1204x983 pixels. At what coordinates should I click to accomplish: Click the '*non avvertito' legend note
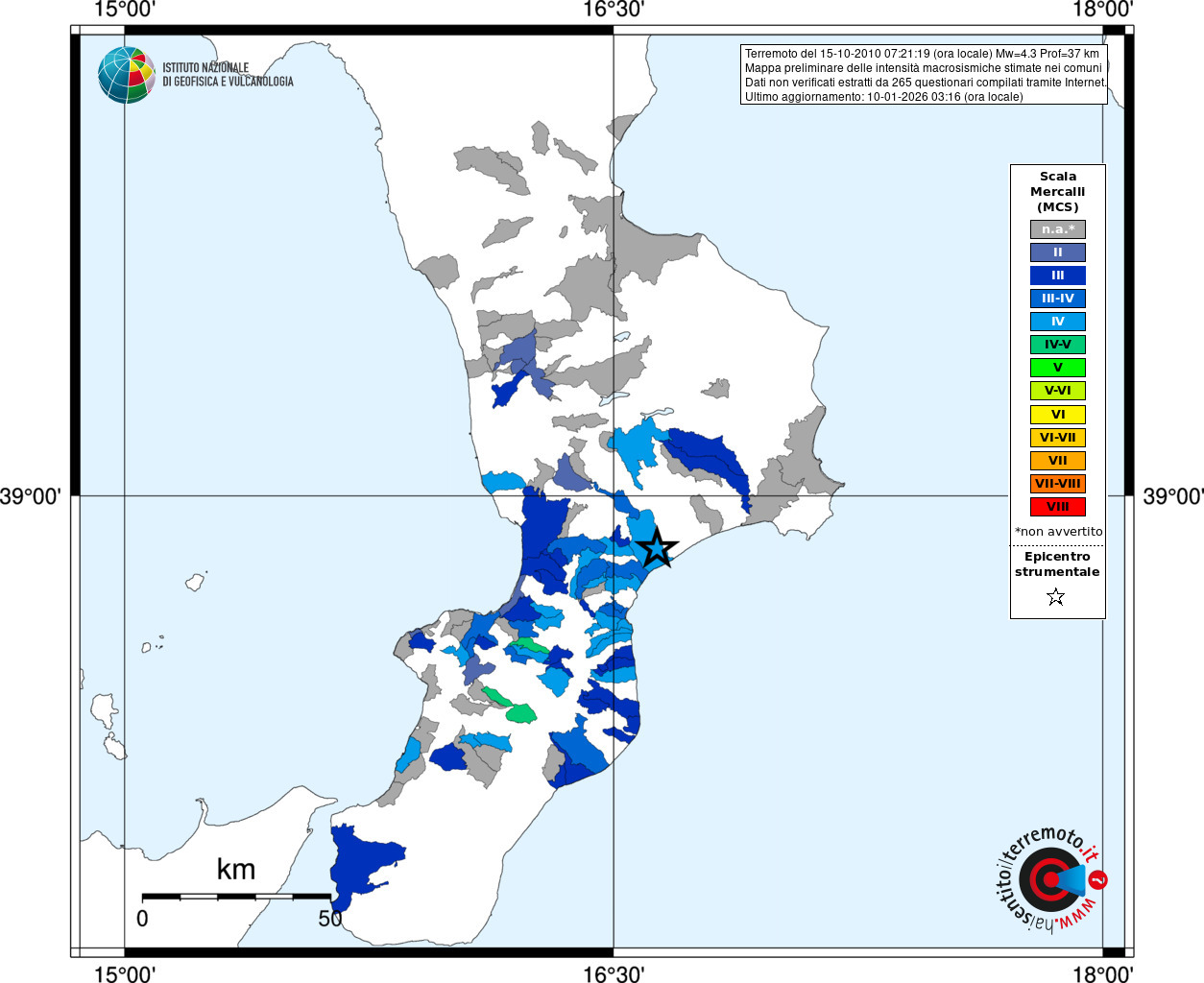point(1058,531)
